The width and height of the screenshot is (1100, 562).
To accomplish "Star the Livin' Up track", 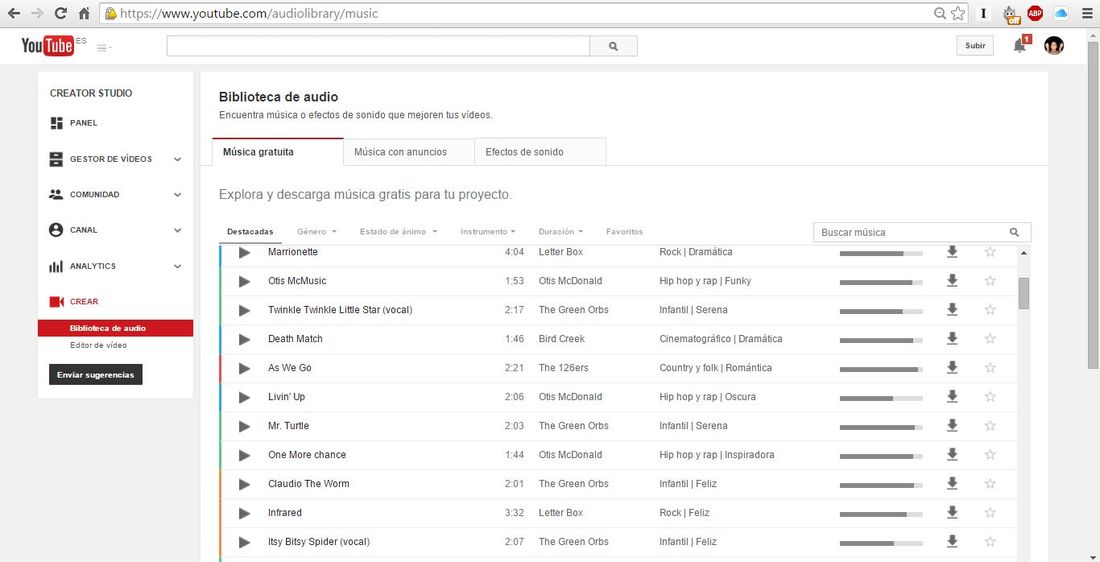I will [990, 396].
